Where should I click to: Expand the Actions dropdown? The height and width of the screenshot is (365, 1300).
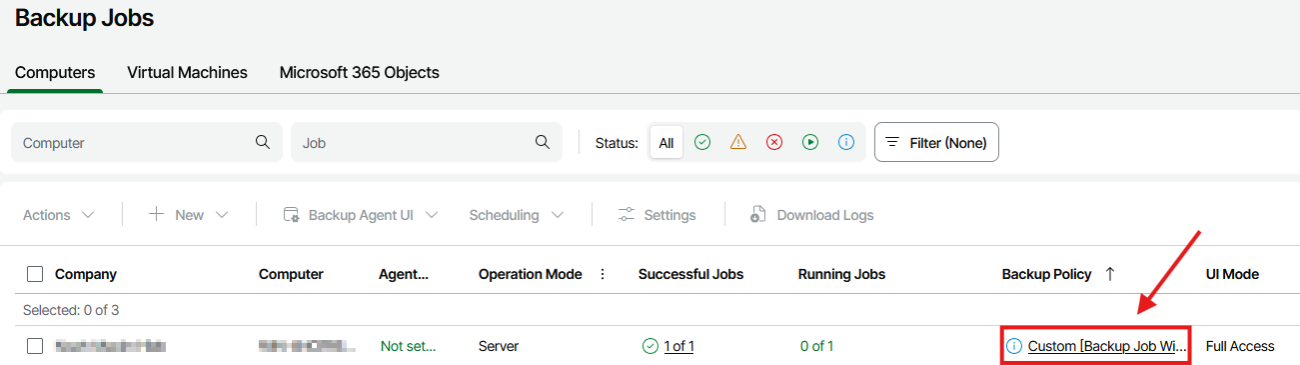pyautogui.click(x=59, y=215)
